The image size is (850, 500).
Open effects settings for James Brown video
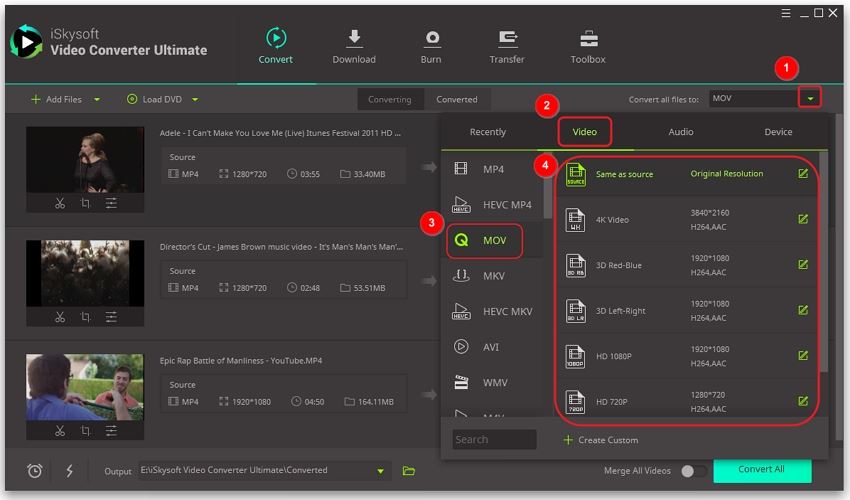(x=111, y=317)
